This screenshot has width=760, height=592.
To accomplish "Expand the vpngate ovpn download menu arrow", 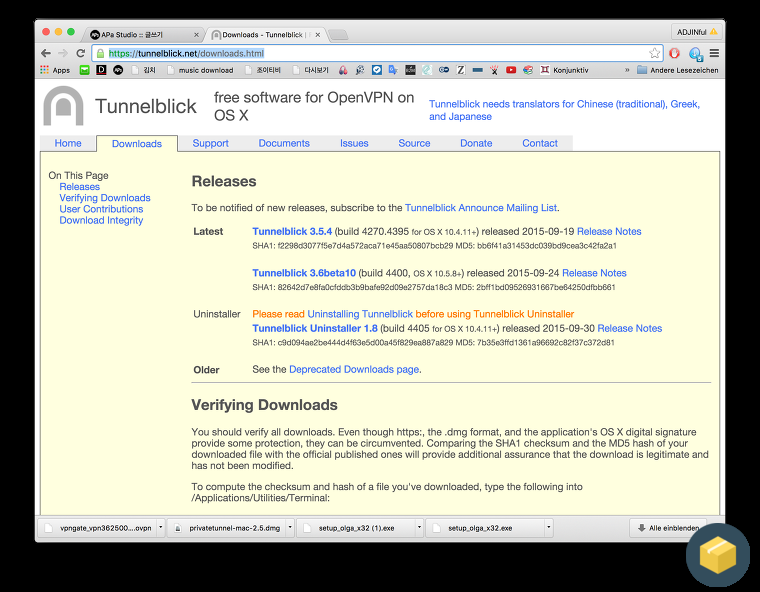I will 160,528.
